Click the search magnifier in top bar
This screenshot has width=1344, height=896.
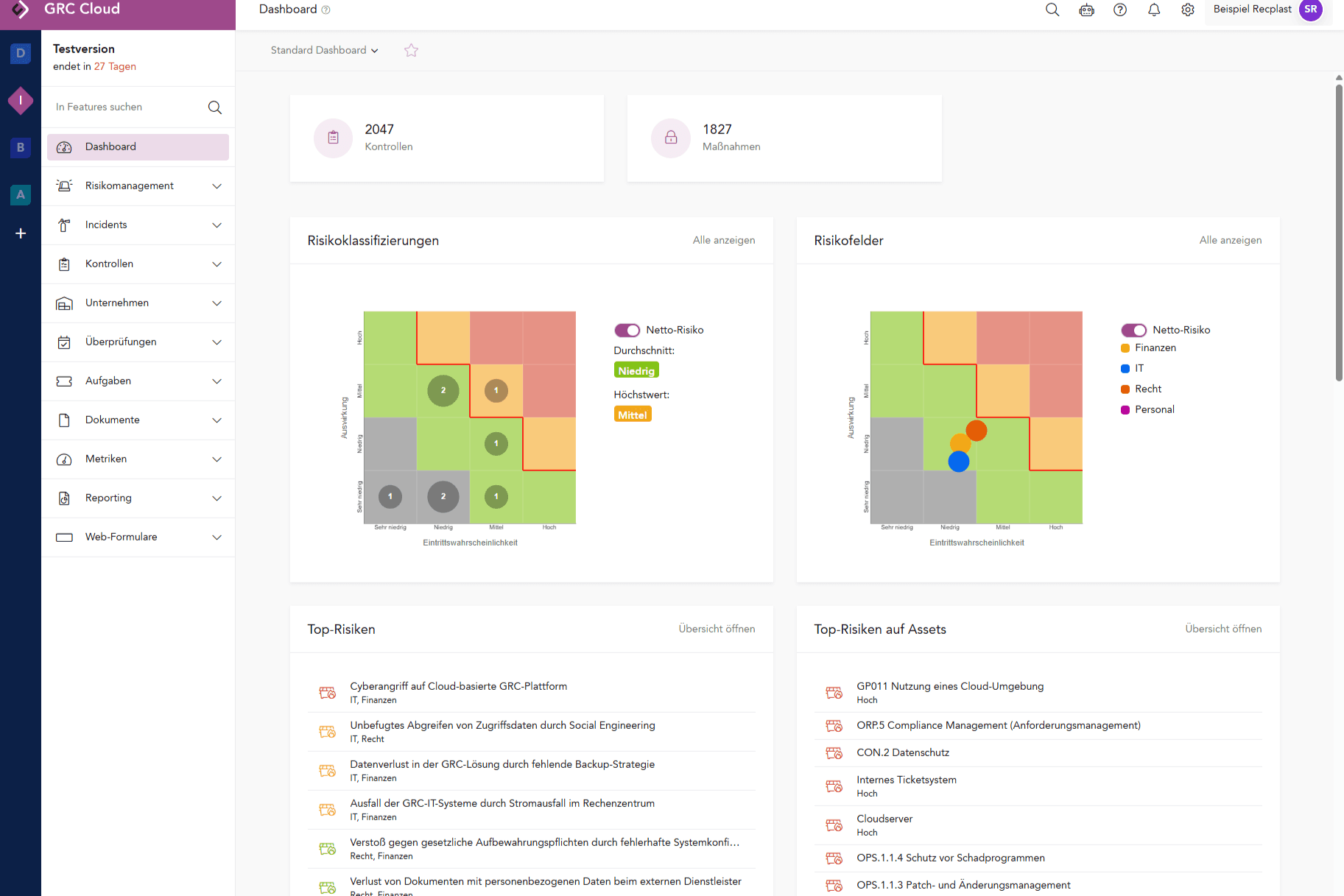(x=1052, y=10)
